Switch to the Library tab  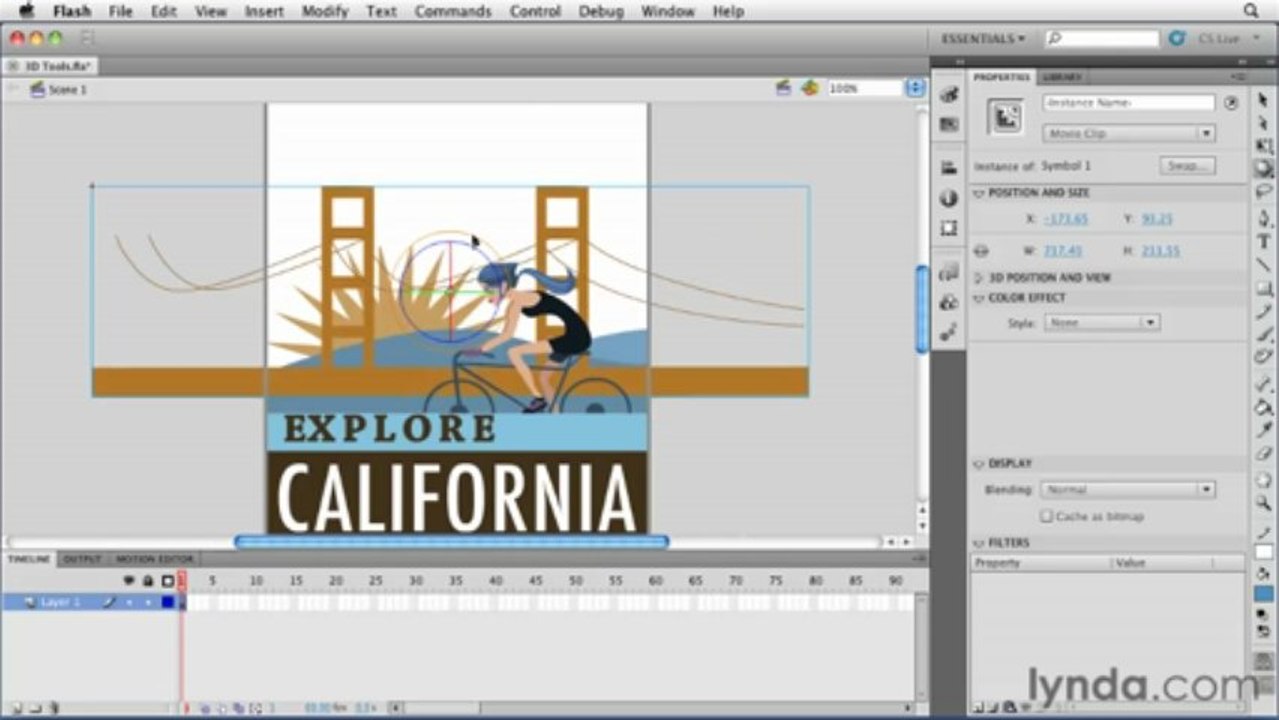pyautogui.click(x=1061, y=77)
